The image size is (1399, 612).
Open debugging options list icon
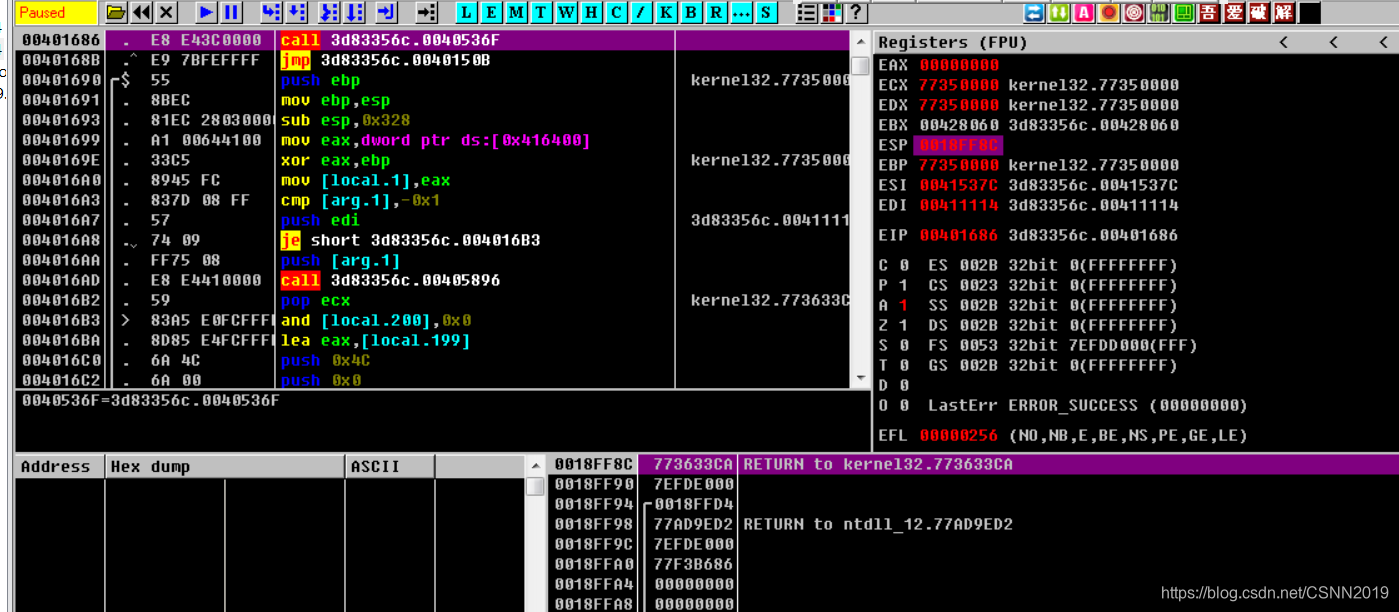[806, 13]
